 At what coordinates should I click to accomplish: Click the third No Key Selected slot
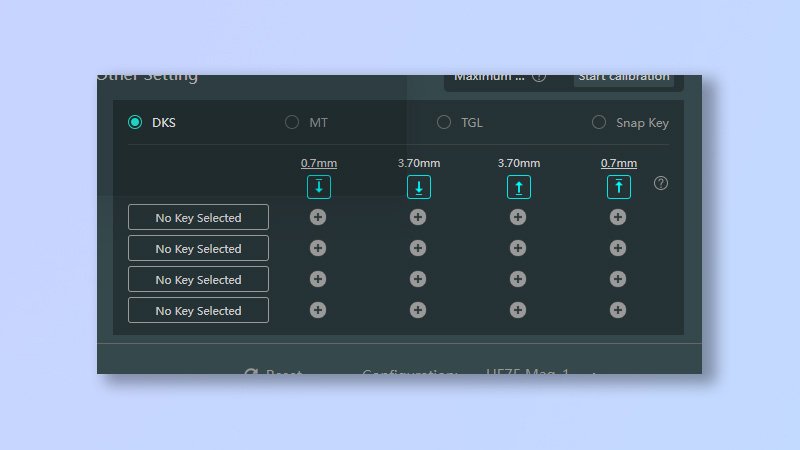click(x=198, y=280)
